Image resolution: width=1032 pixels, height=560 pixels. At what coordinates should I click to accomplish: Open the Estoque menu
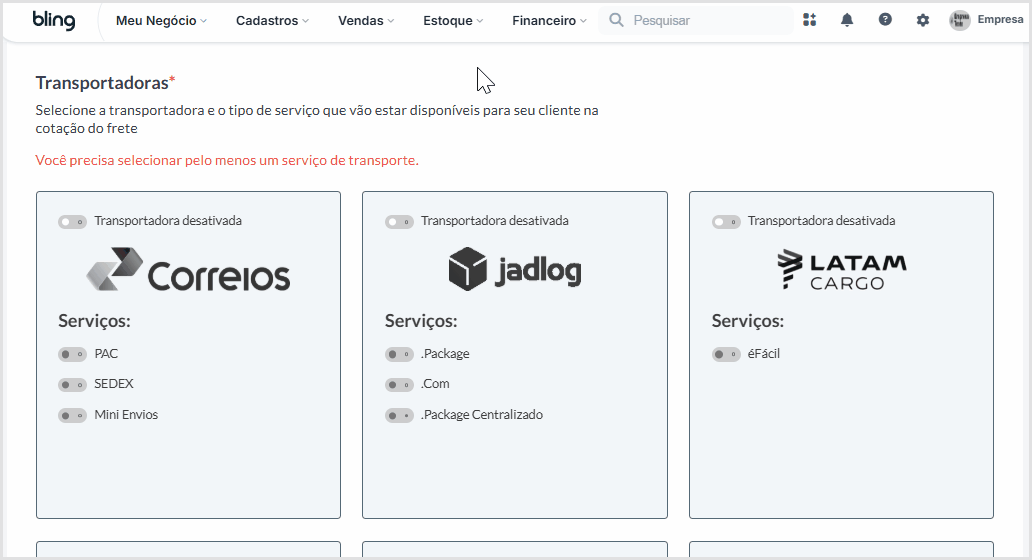[x=453, y=20]
